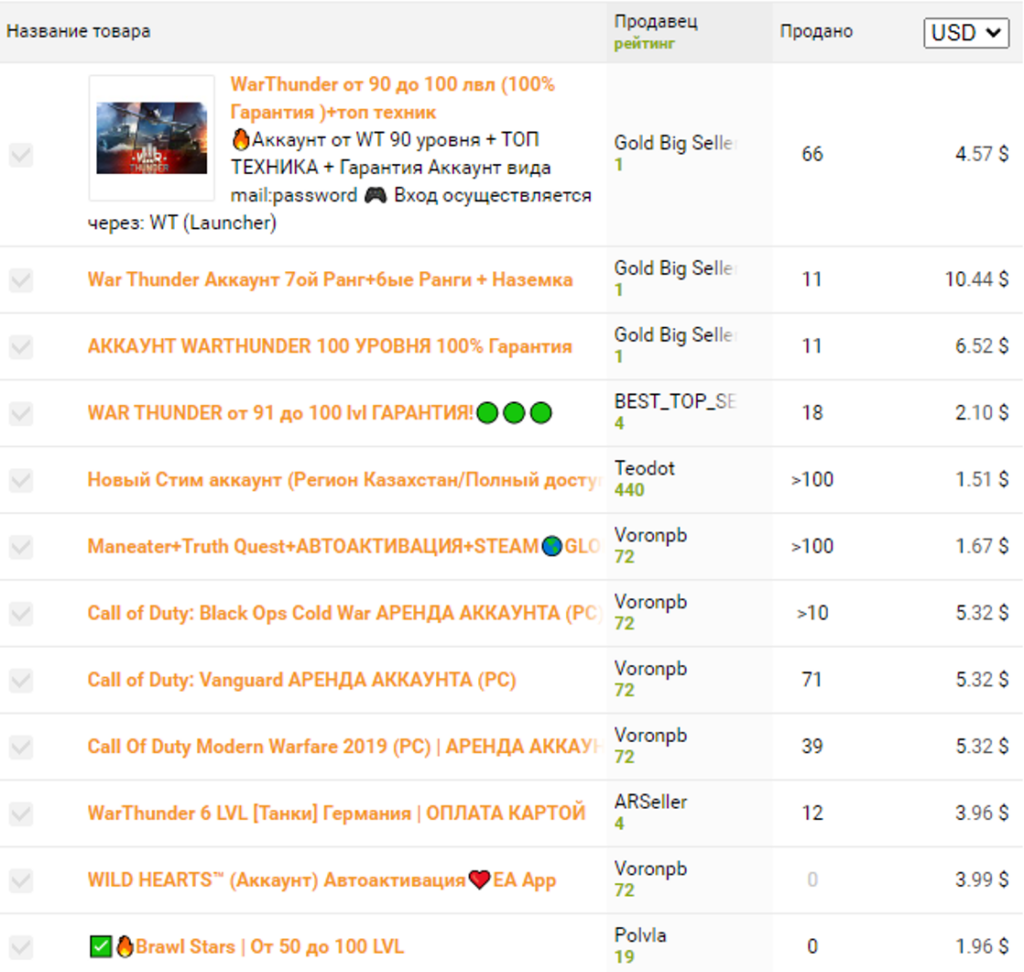Tick checkbox for Maneater+Truth Quest row
The height and width of the screenshot is (972, 1024).
[21, 547]
